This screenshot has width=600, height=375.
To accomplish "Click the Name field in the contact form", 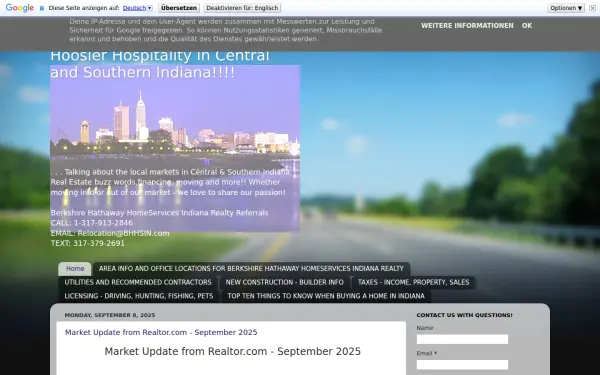I will pos(462,339).
